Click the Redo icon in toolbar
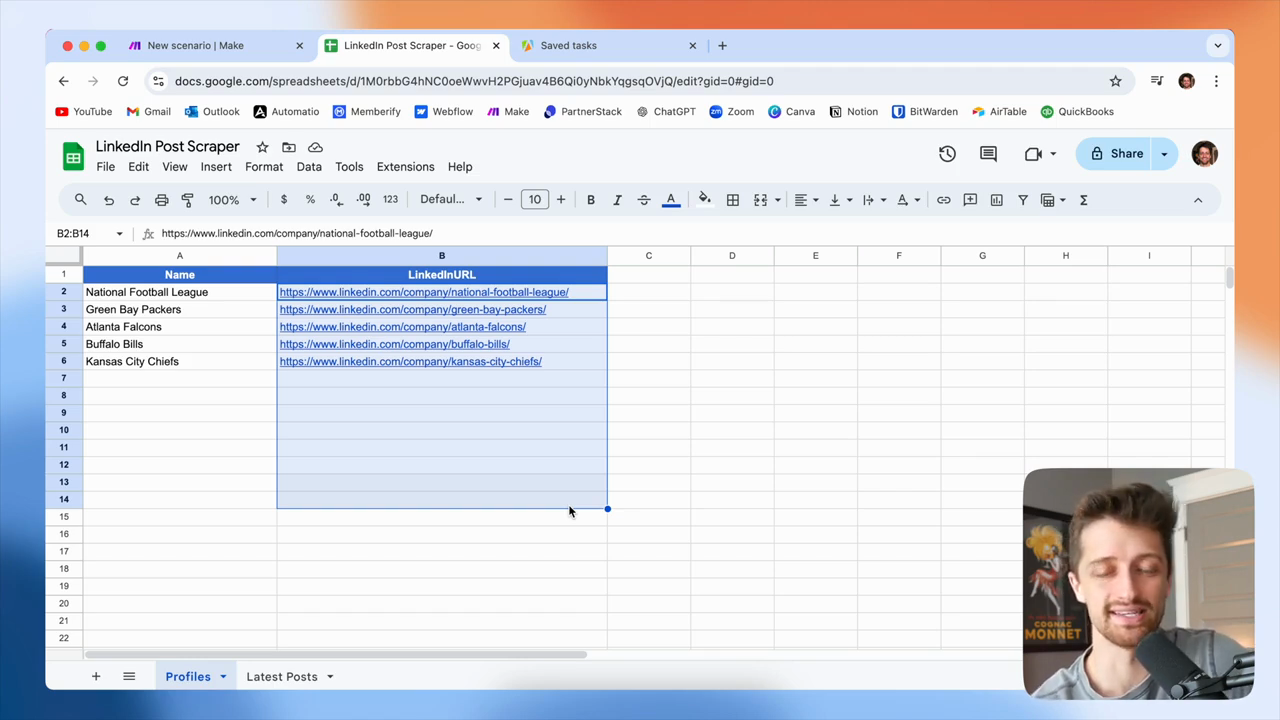The image size is (1280, 720). tap(135, 200)
